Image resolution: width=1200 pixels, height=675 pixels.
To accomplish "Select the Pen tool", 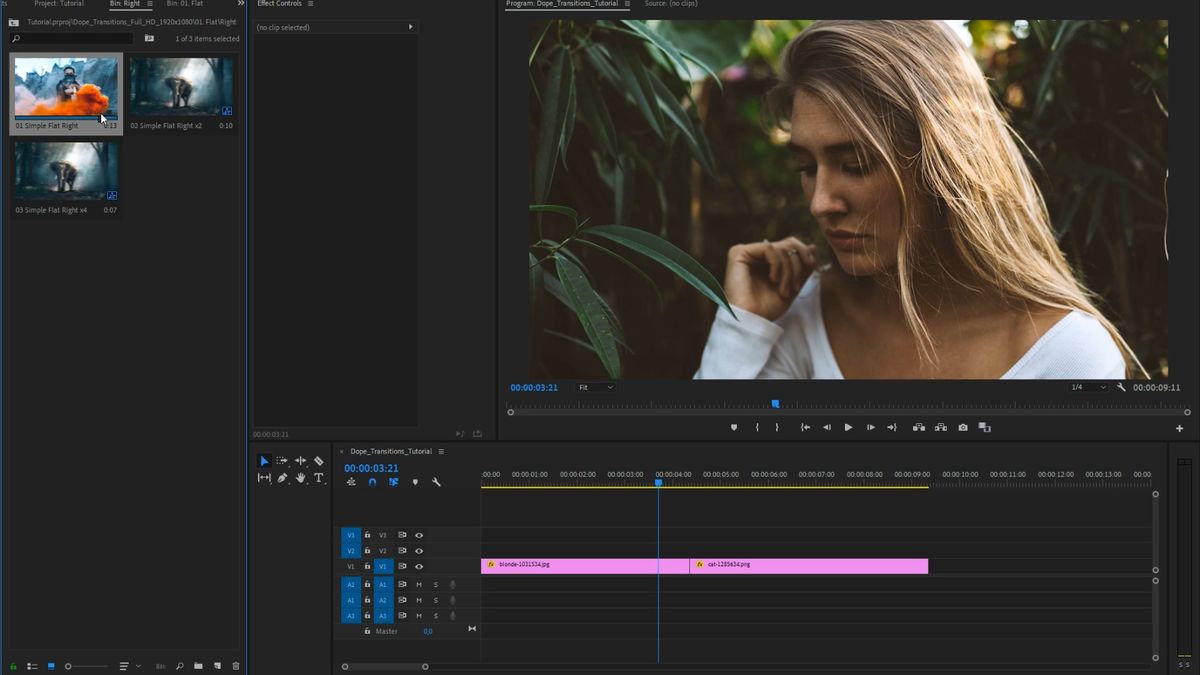I will [x=282, y=478].
